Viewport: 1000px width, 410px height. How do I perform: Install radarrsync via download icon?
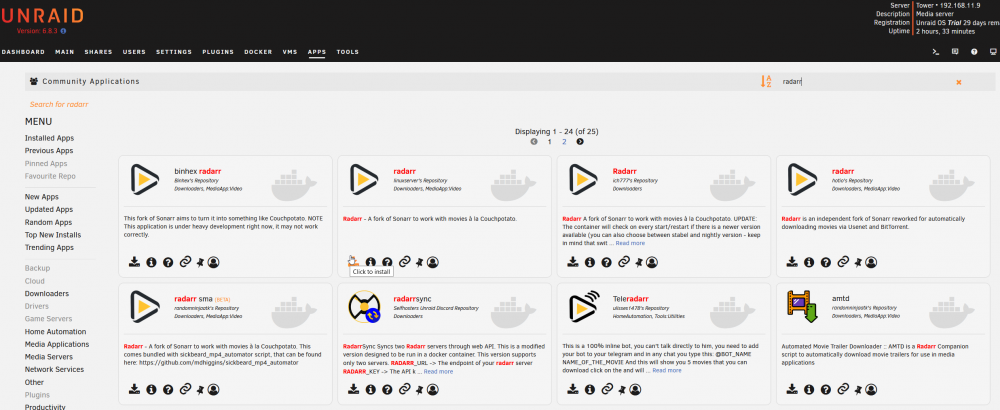pyautogui.click(x=353, y=389)
